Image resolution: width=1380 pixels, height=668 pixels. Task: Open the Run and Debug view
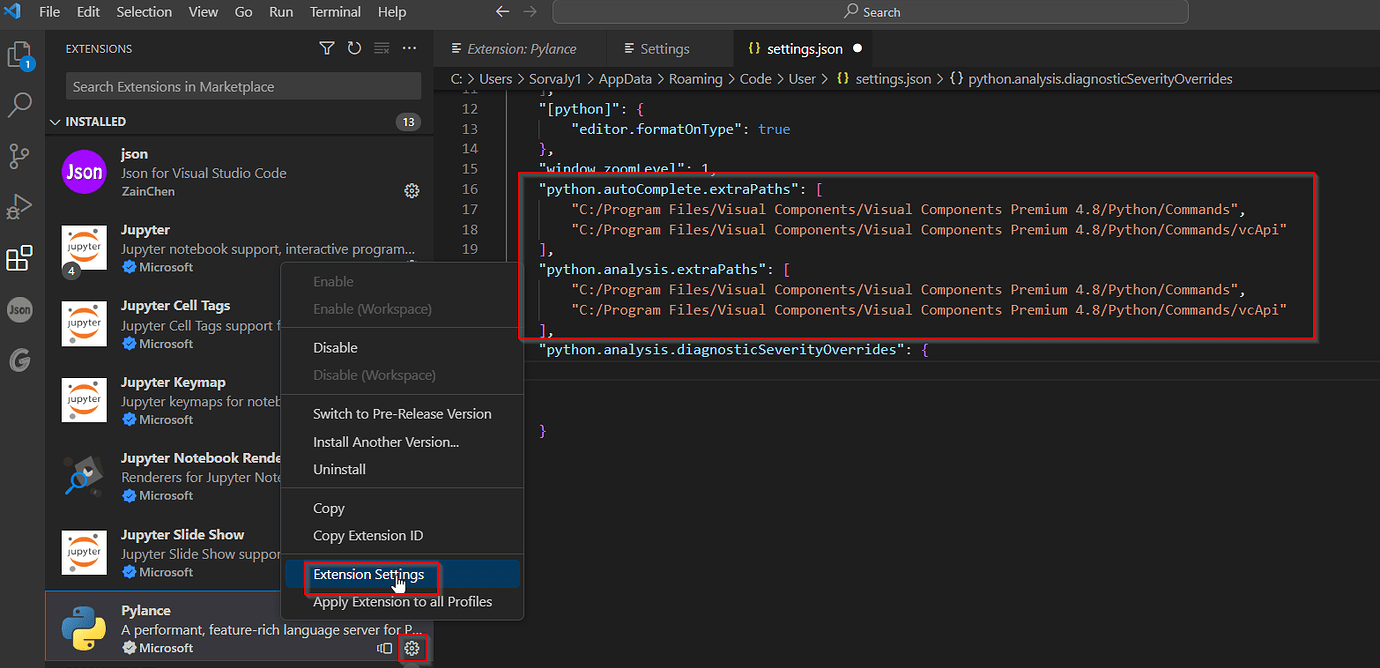(19, 207)
